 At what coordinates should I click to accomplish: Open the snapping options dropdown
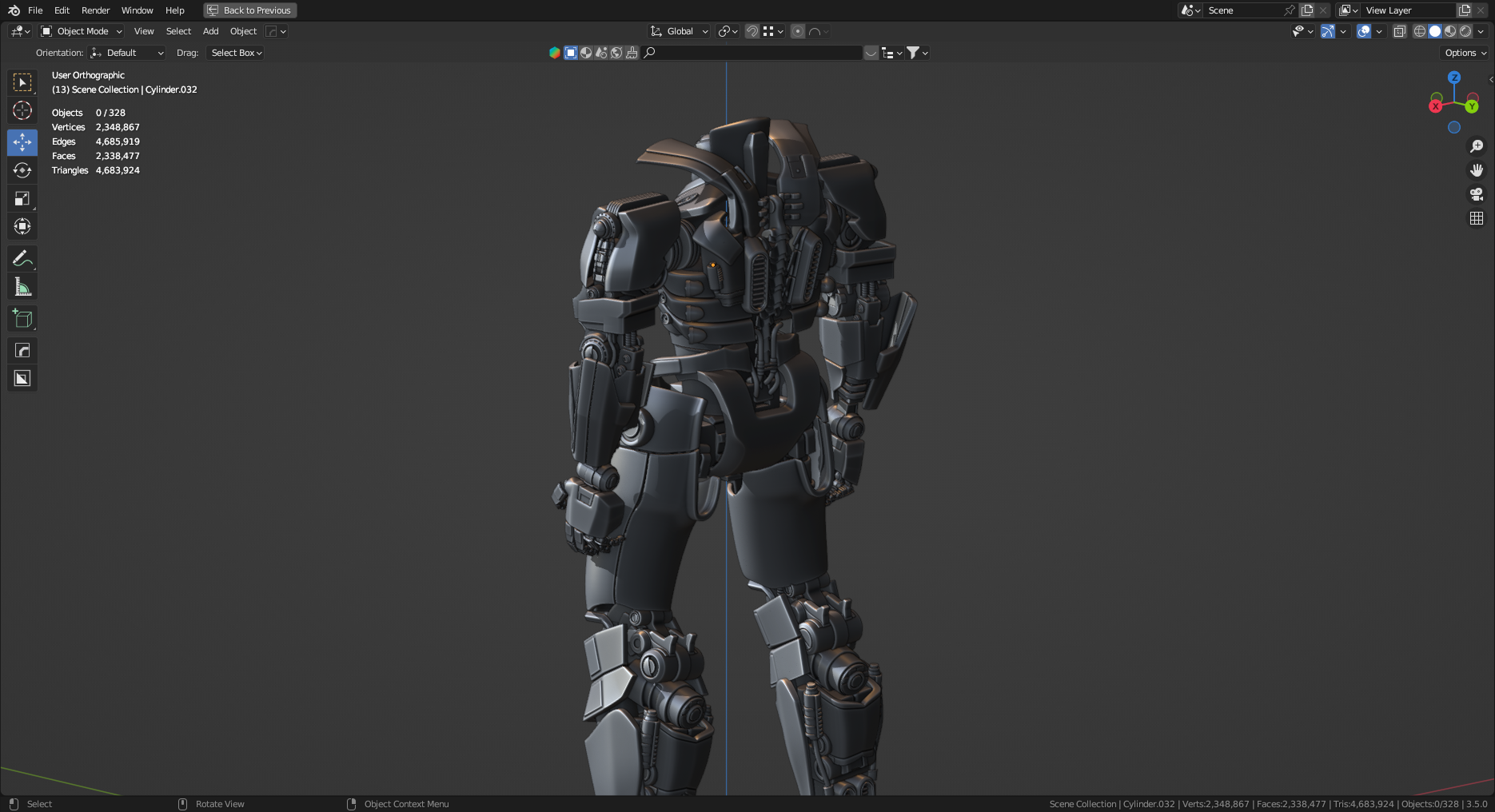(773, 31)
